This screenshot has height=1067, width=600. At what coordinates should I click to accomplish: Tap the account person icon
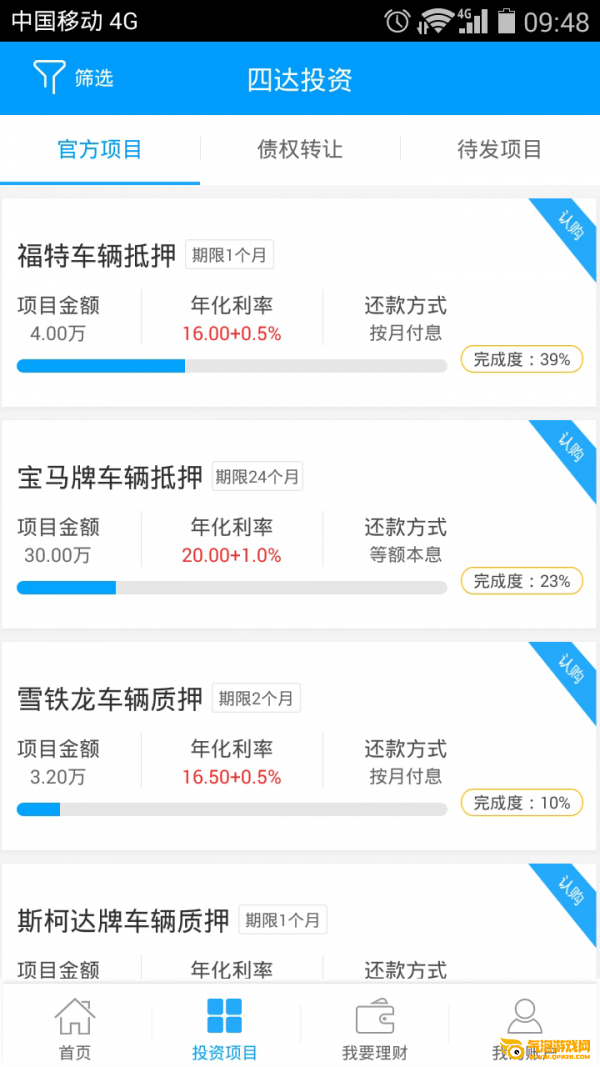(x=524, y=1017)
